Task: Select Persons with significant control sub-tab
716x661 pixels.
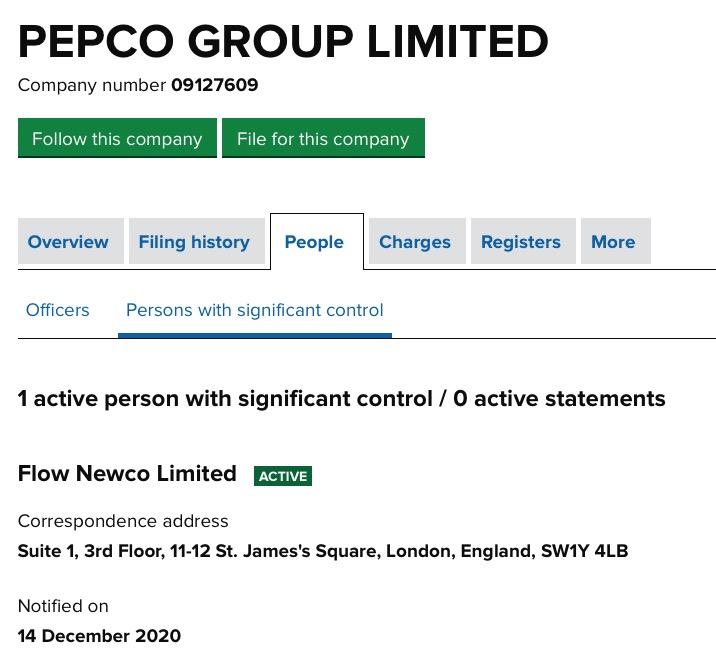Action: click(255, 310)
